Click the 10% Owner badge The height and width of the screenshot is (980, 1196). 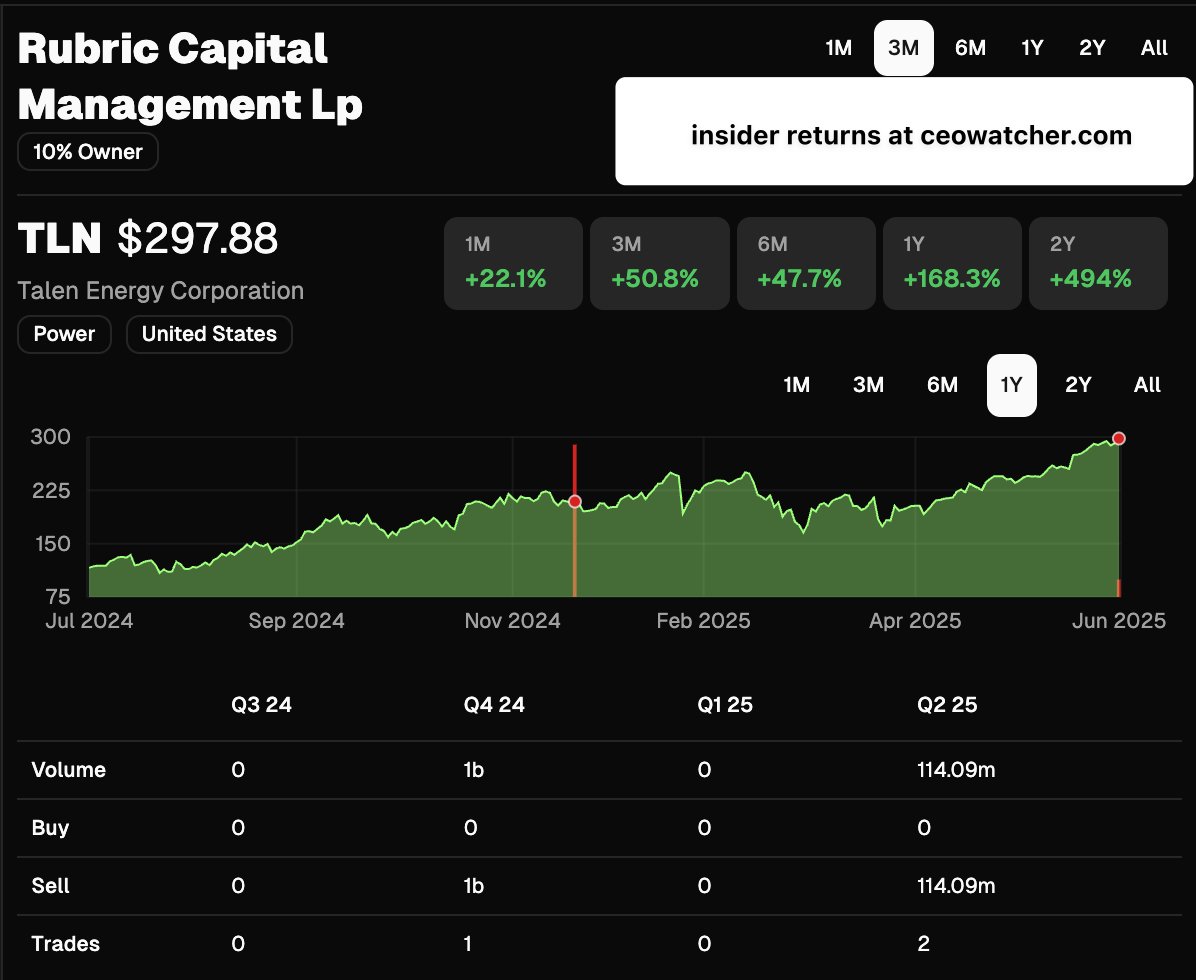pyautogui.click(x=88, y=152)
